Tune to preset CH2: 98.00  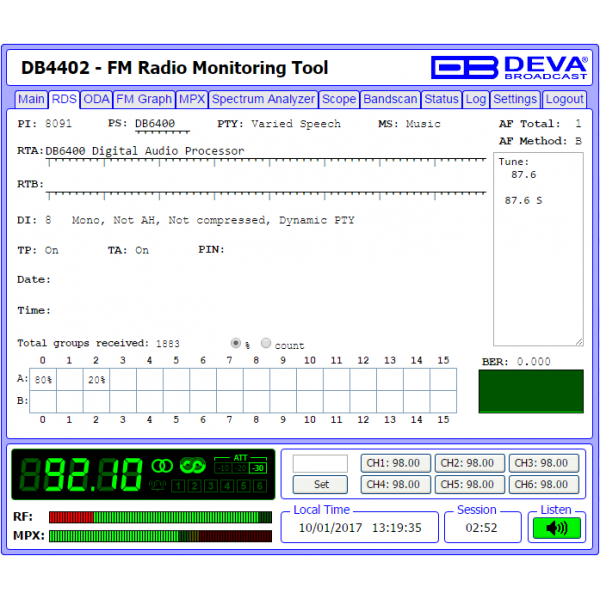tap(470, 463)
